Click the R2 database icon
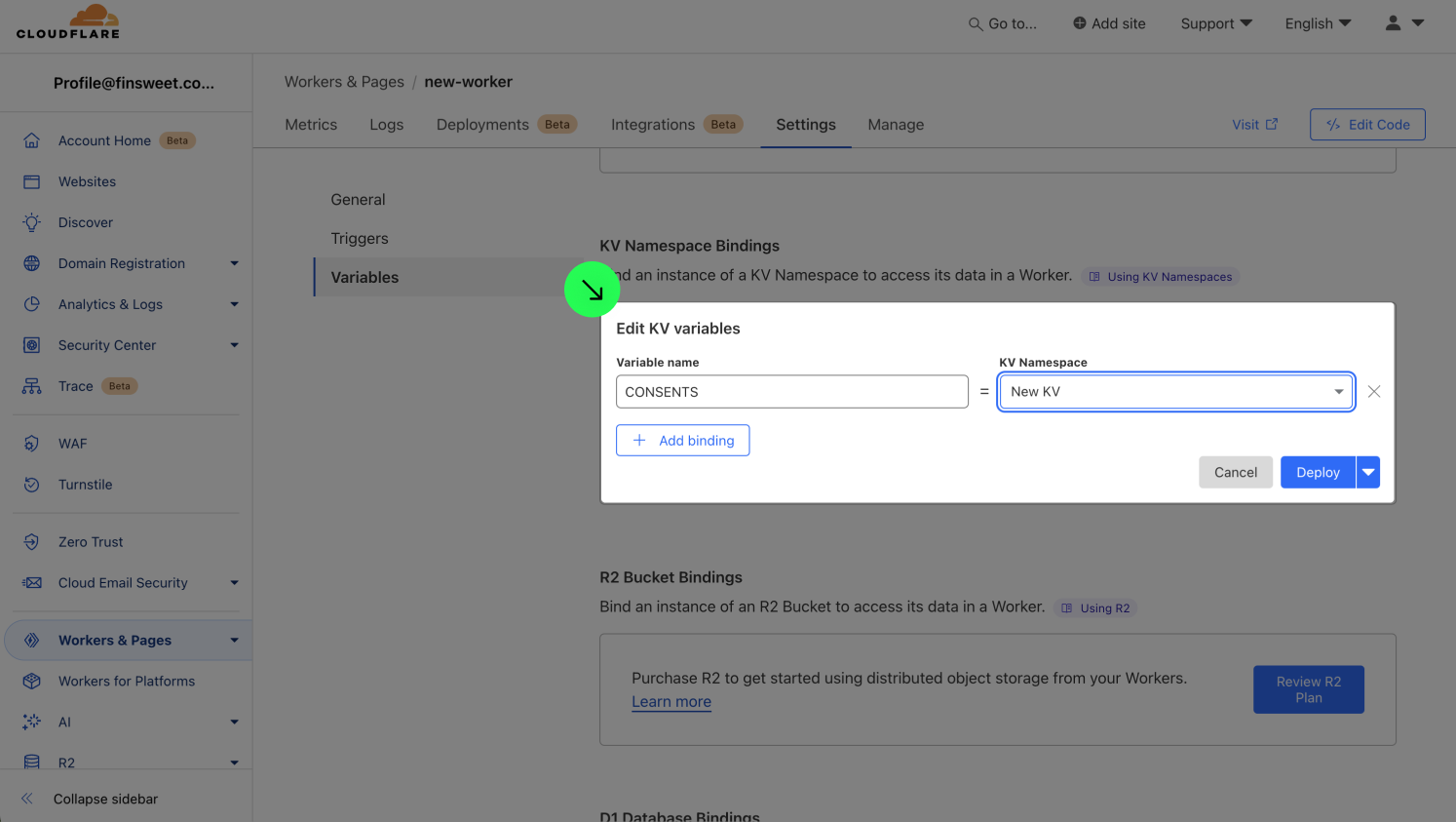 pyautogui.click(x=32, y=762)
